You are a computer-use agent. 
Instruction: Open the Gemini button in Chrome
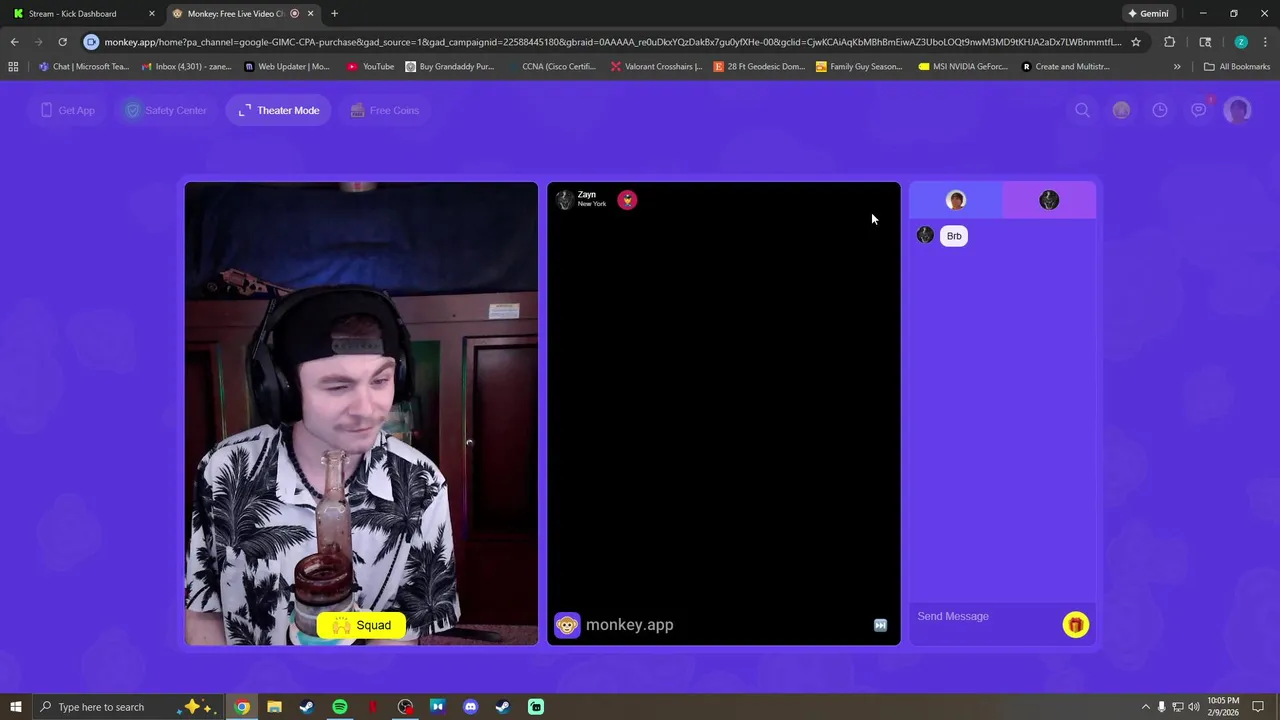tap(1148, 13)
